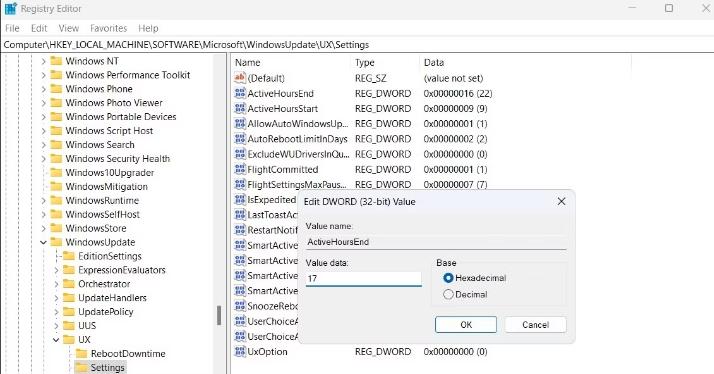Expand the WindowsRuntime tree node

pyautogui.click(x=43, y=201)
